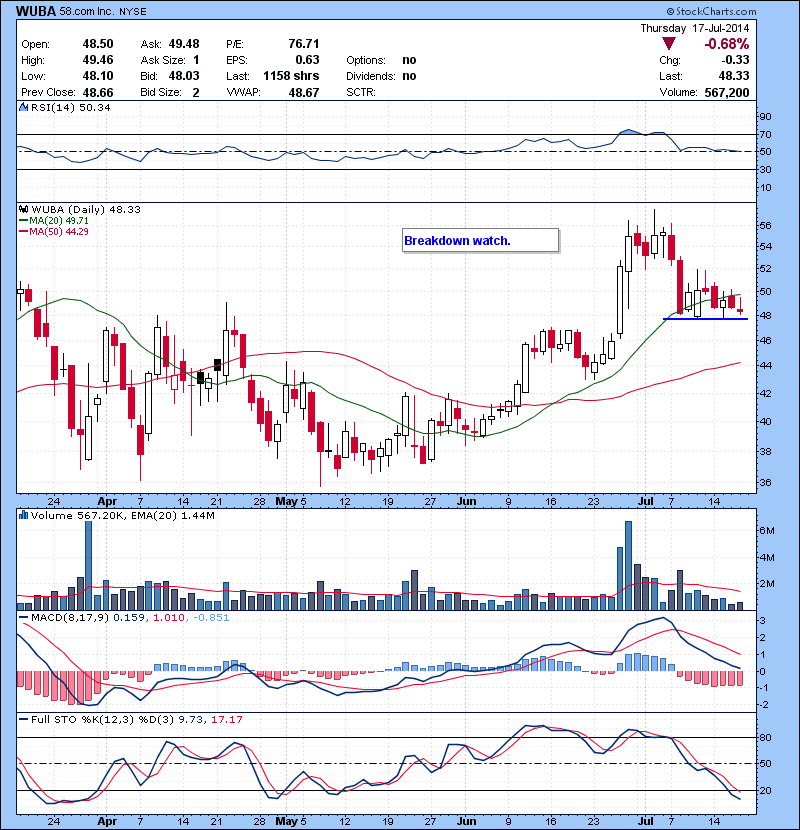Click the candlestick icon beside WUBA (Daily)
The width and height of the screenshot is (800, 830).
[24, 209]
